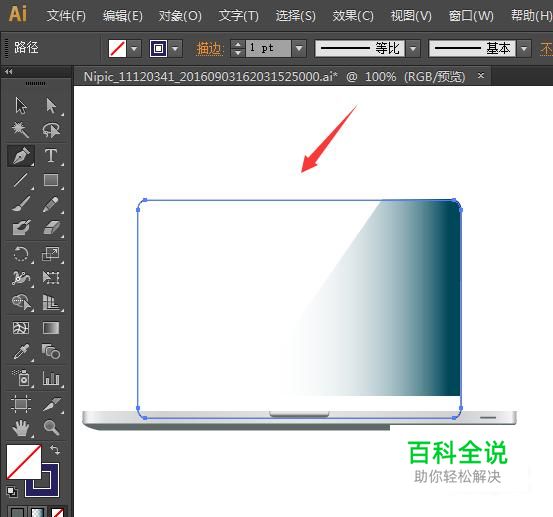The width and height of the screenshot is (553, 517).
Task: Select the Blob Brush tool
Action: pos(21,228)
